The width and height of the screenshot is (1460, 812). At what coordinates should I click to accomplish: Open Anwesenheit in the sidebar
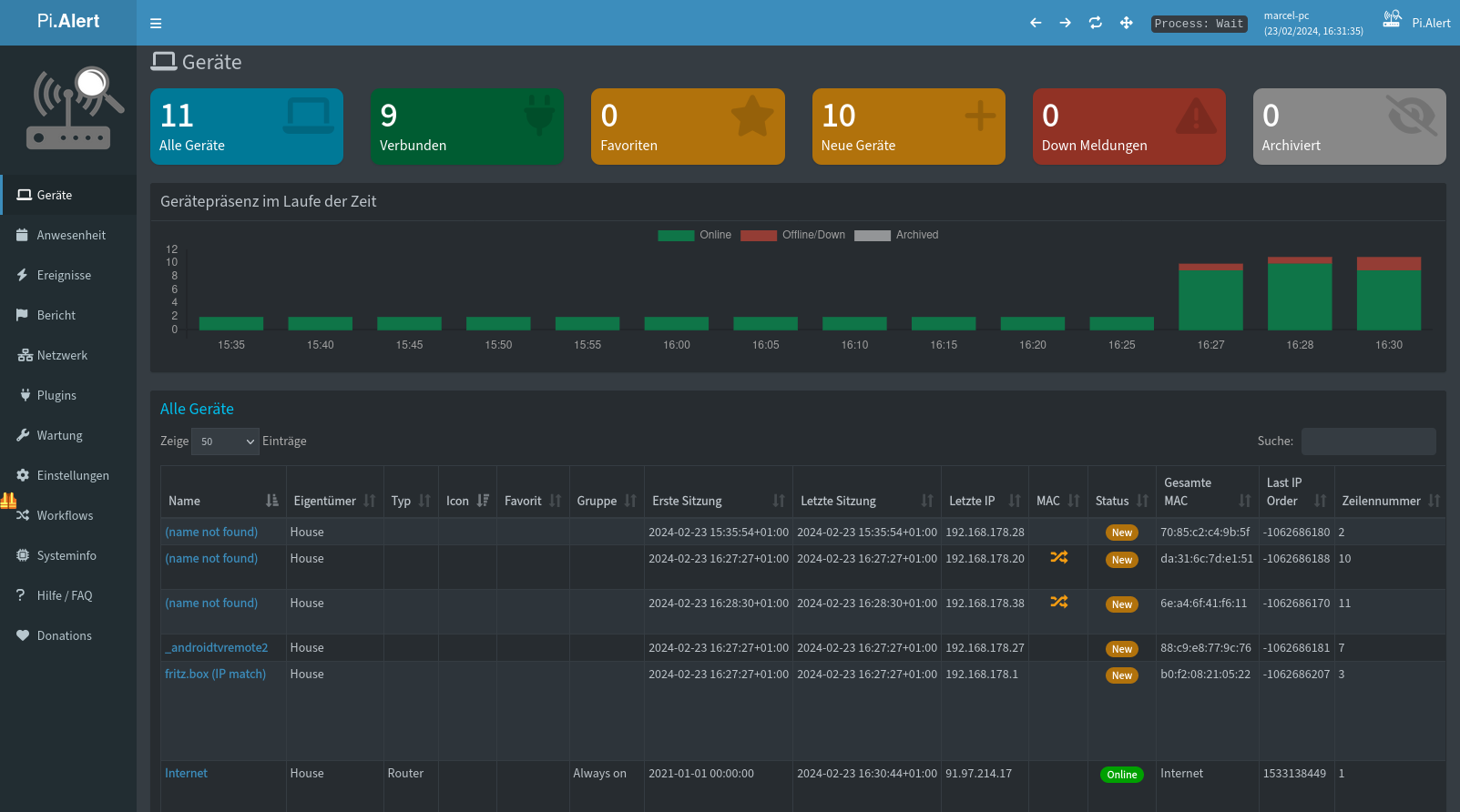(68, 235)
